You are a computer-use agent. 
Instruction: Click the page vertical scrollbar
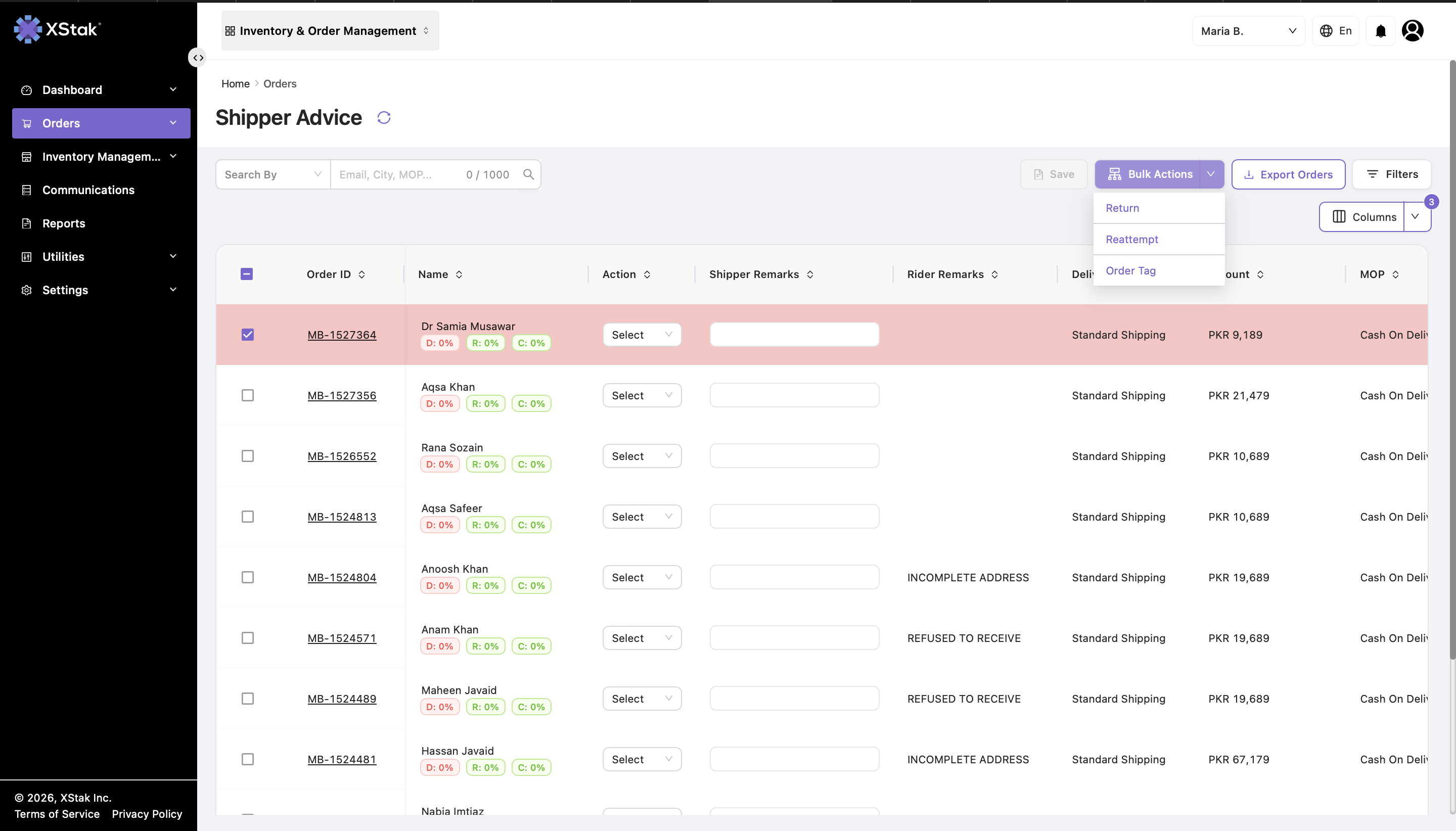1452,359
